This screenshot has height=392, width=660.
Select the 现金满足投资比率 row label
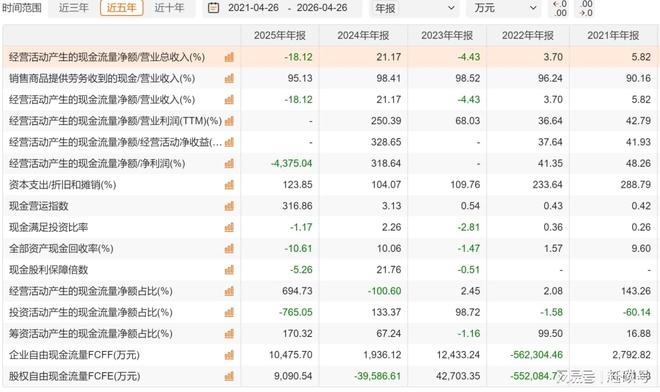(x=48, y=227)
